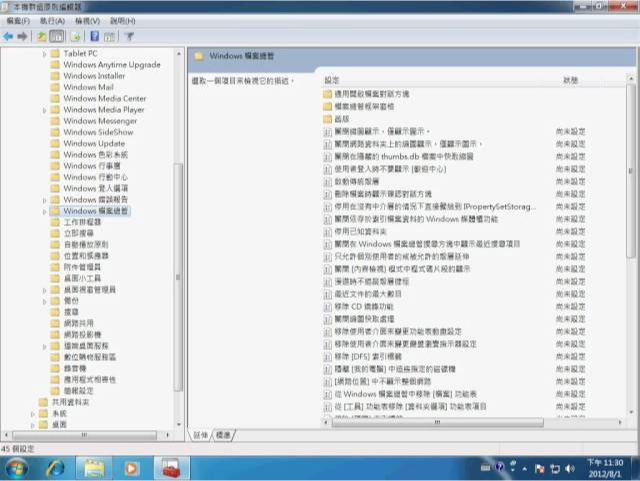Click the Export List toolbar icon
Image resolution: width=640 pixels, height=481 pixels.
(x=76, y=36)
